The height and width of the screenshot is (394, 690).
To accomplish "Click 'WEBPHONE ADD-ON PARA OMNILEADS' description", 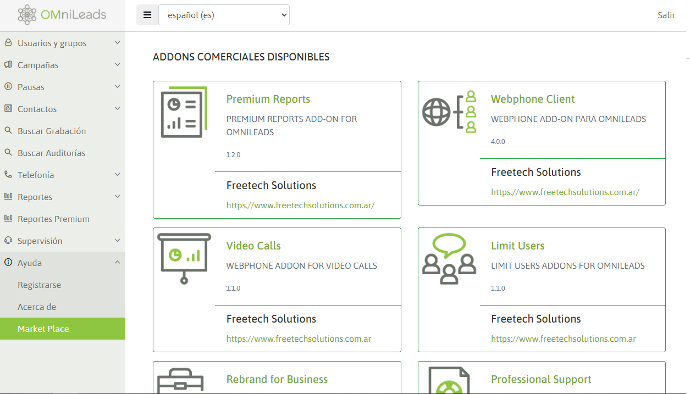I will point(569,119).
